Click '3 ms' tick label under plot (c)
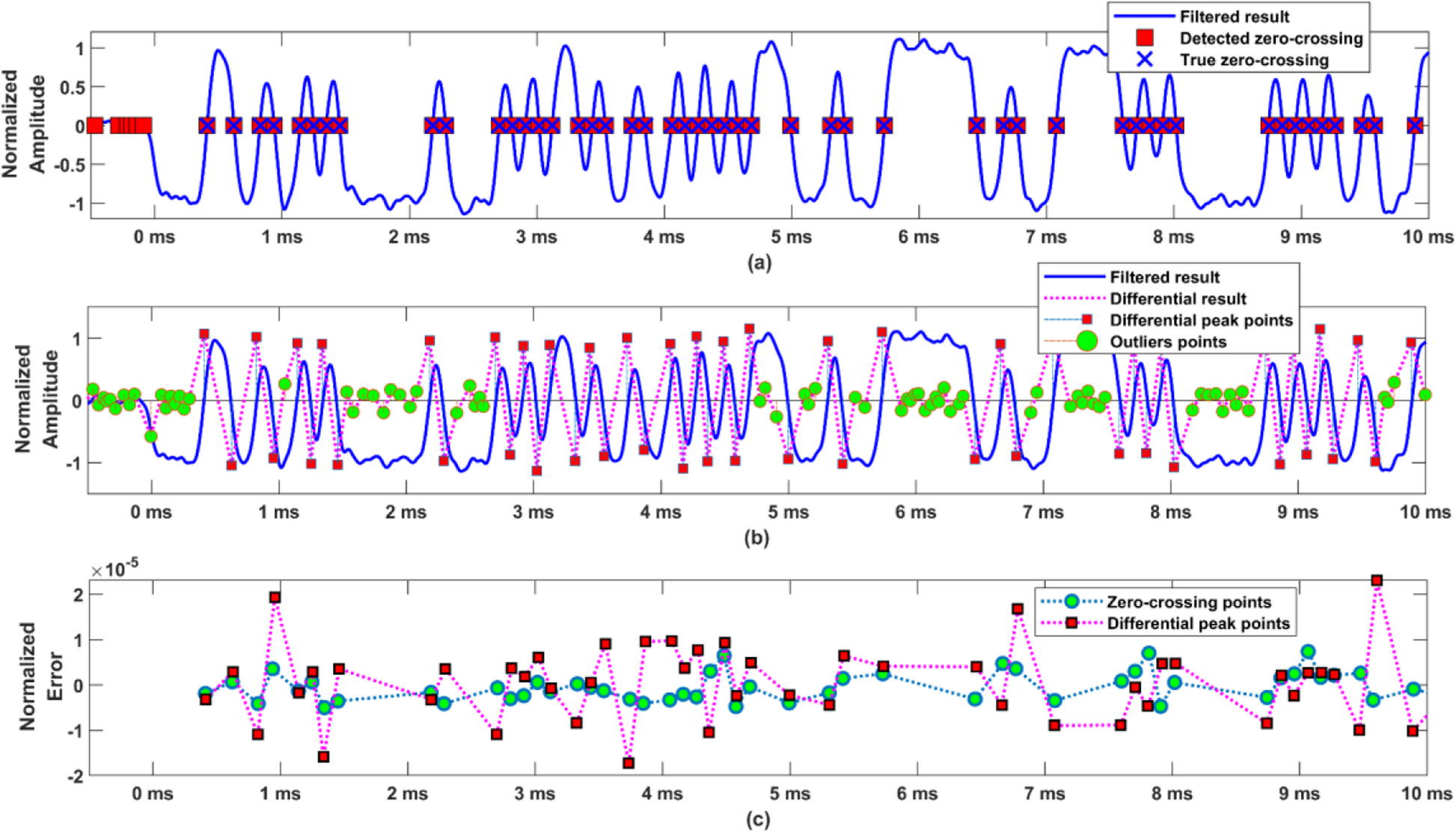The width and height of the screenshot is (1456, 832). coord(534,794)
